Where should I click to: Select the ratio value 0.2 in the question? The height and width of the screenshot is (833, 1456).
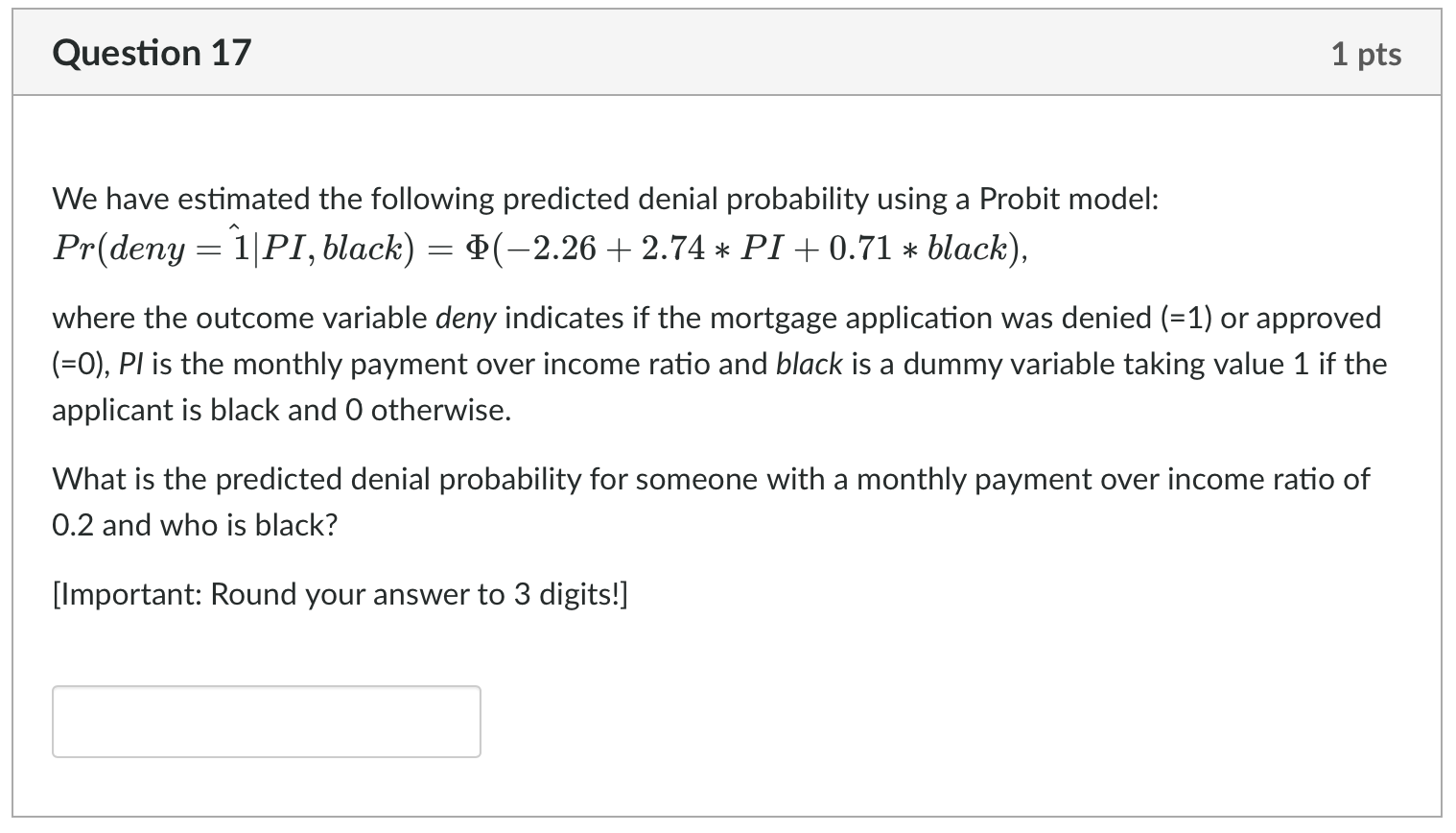coord(75,524)
